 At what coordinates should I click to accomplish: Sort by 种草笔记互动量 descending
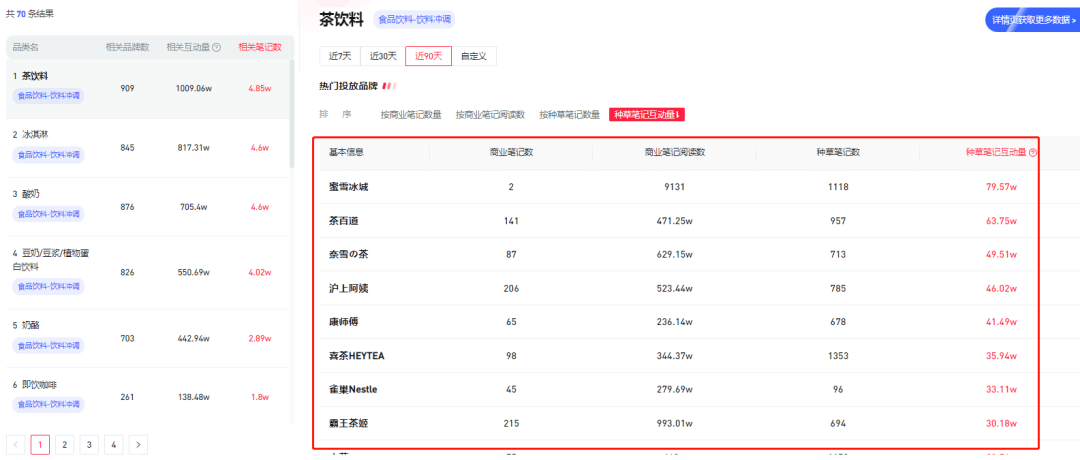(x=647, y=115)
